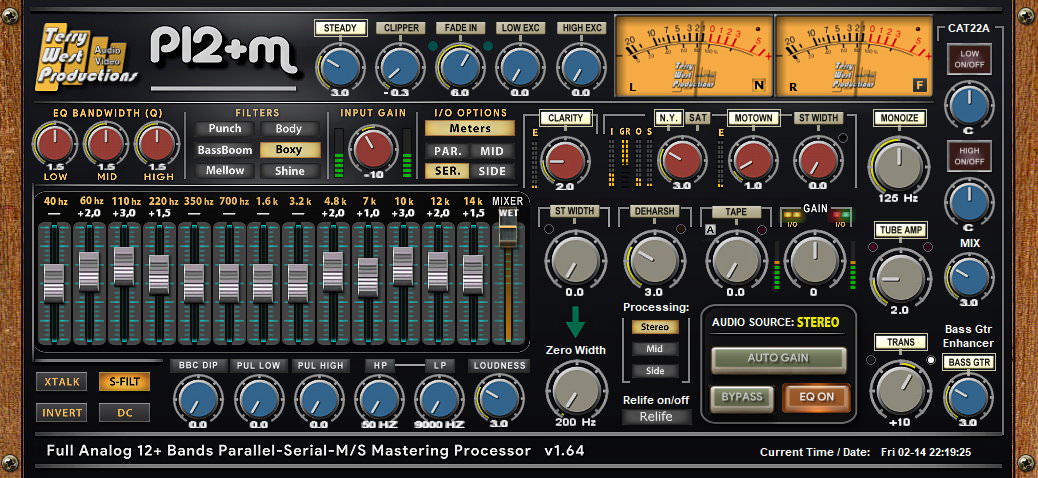
Task: Click the LP 9000 HZ knob
Action: 439,399
